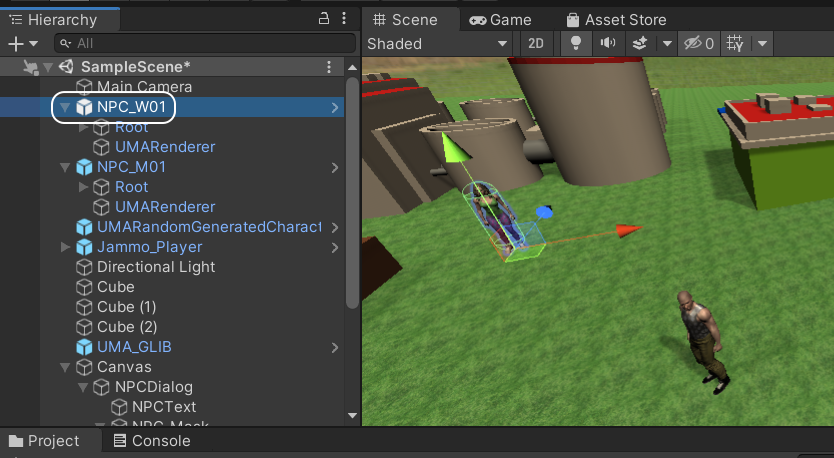Toggle scene lighting lightbulb
Viewport: 834px width, 458px height.
tap(576, 44)
